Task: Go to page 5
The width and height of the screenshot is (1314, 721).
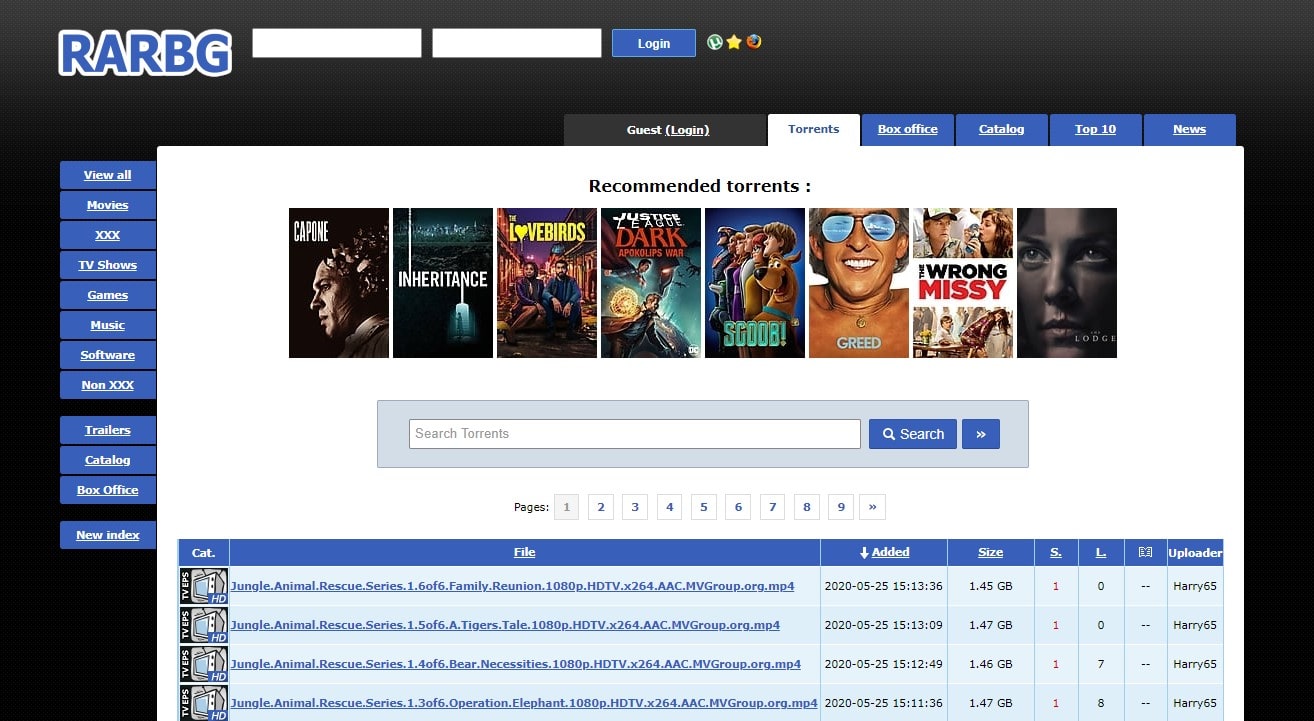Action: coord(704,507)
